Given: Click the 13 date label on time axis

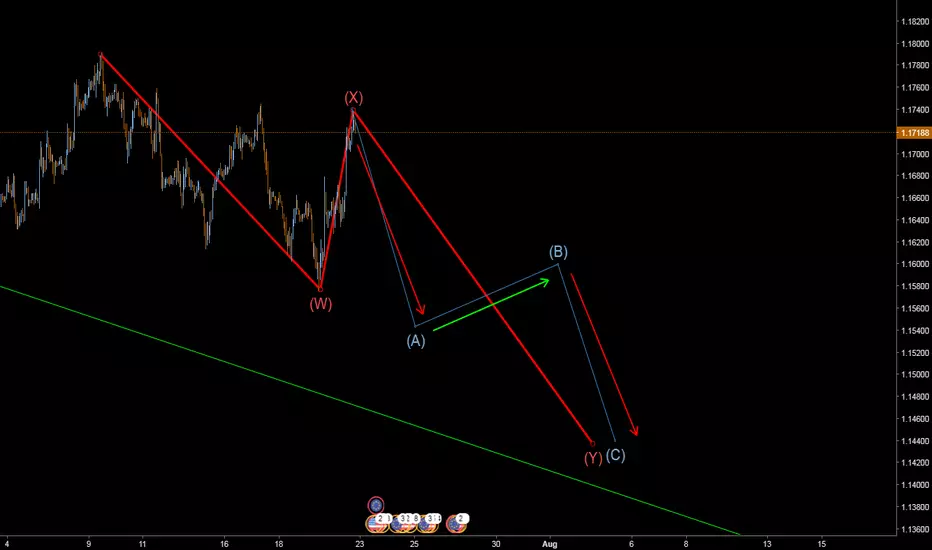Looking at the screenshot, I should [x=767, y=544].
